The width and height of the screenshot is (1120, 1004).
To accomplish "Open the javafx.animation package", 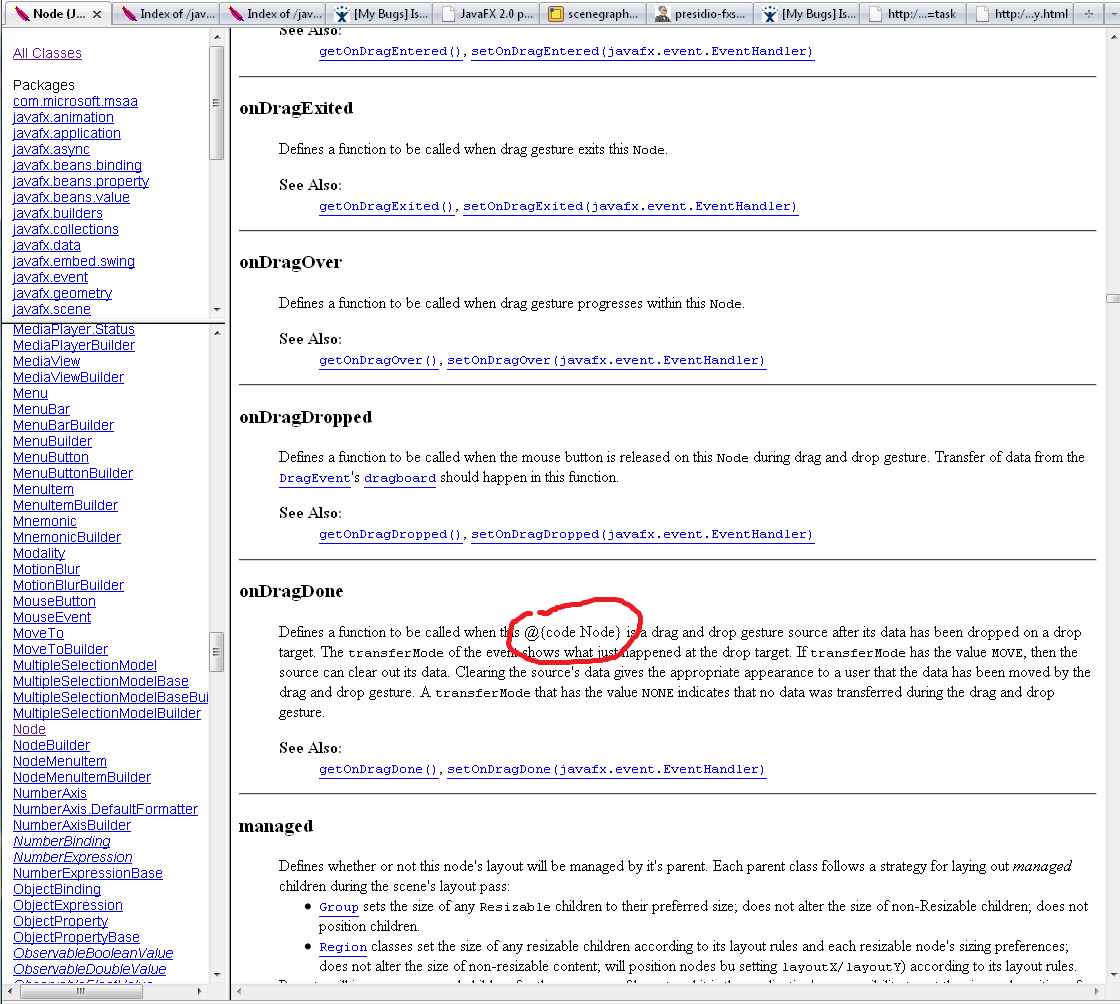I will pos(63,117).
